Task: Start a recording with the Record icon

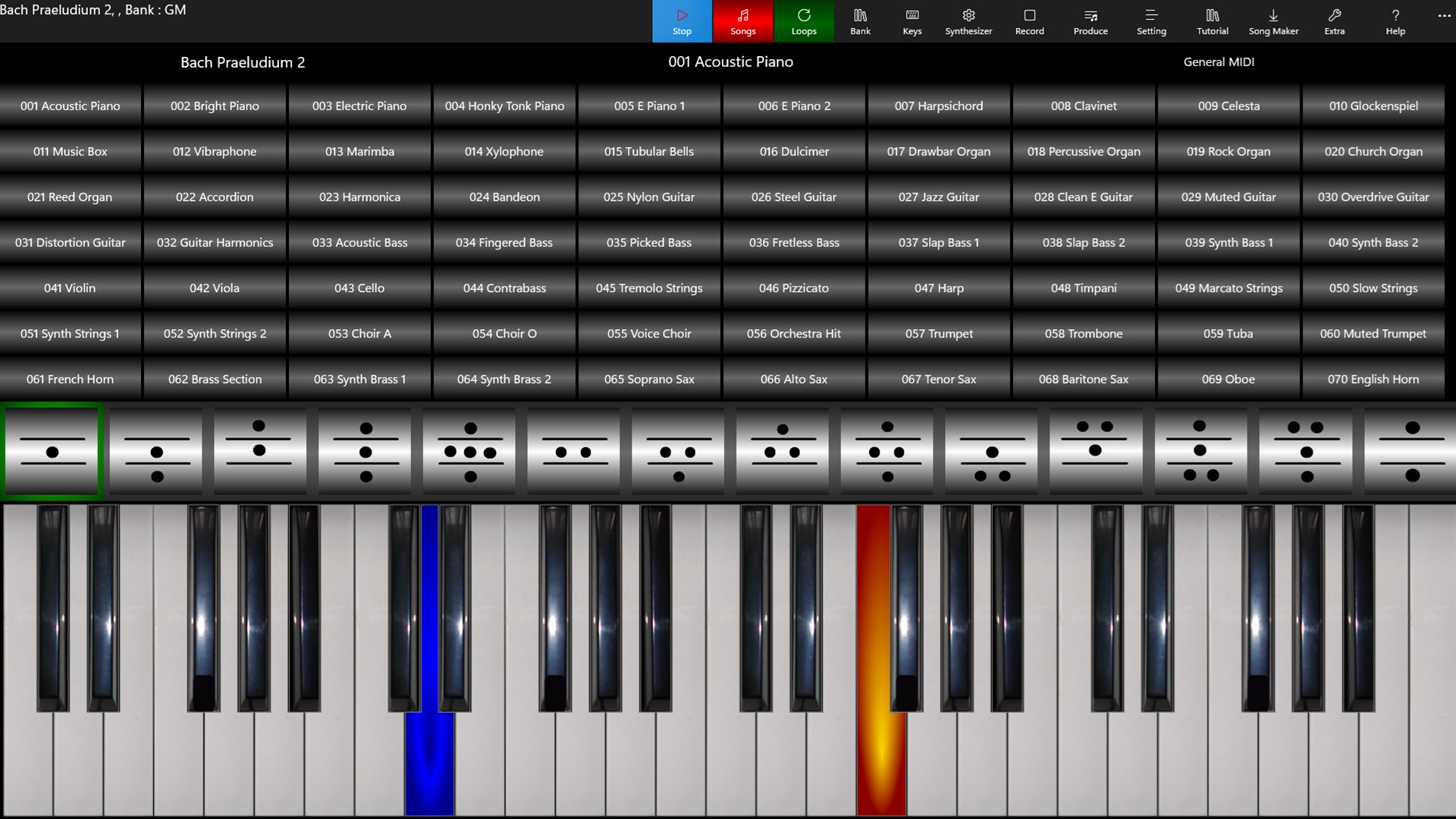Action: (1029, 21)
